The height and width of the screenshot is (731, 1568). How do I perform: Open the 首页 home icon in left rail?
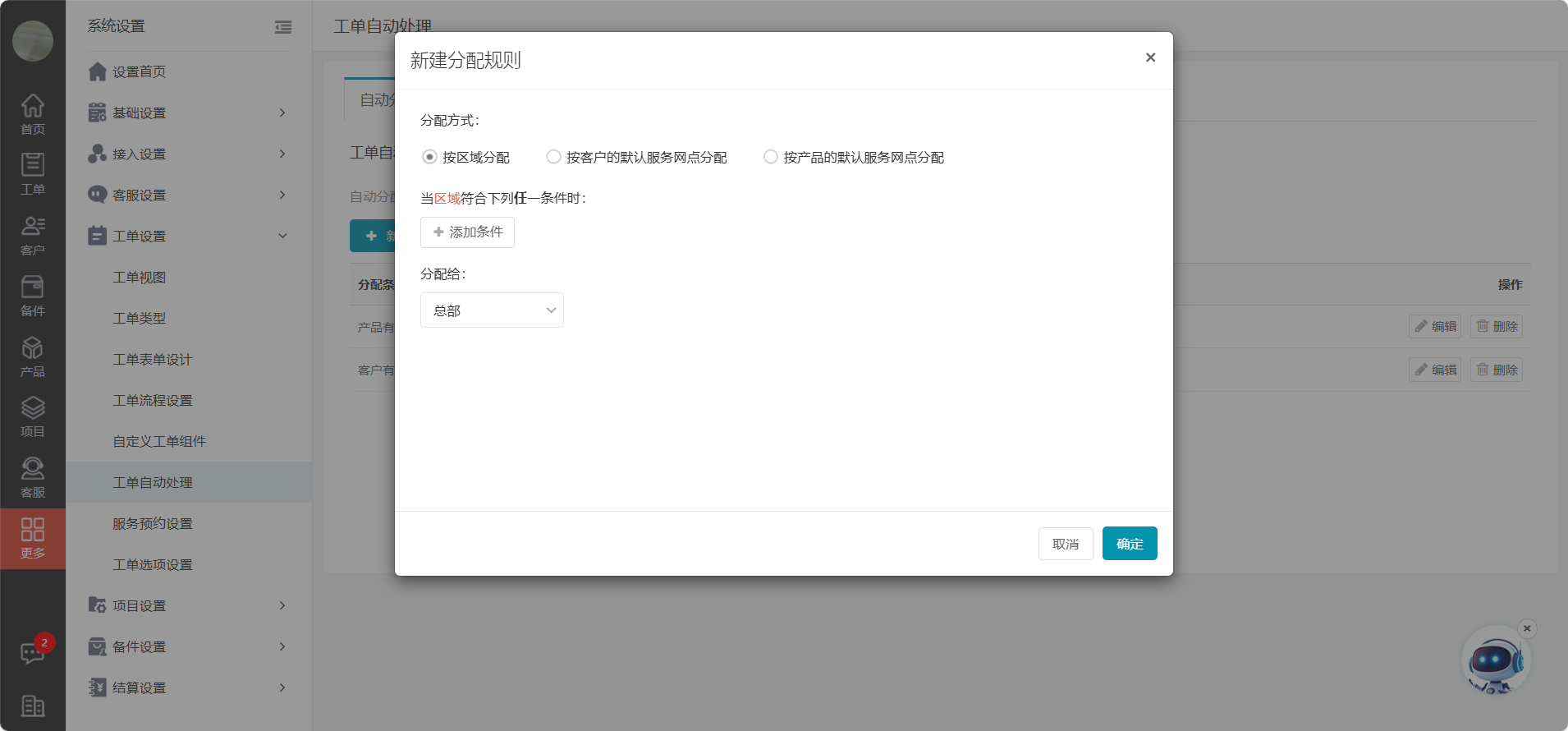[33, 113]
